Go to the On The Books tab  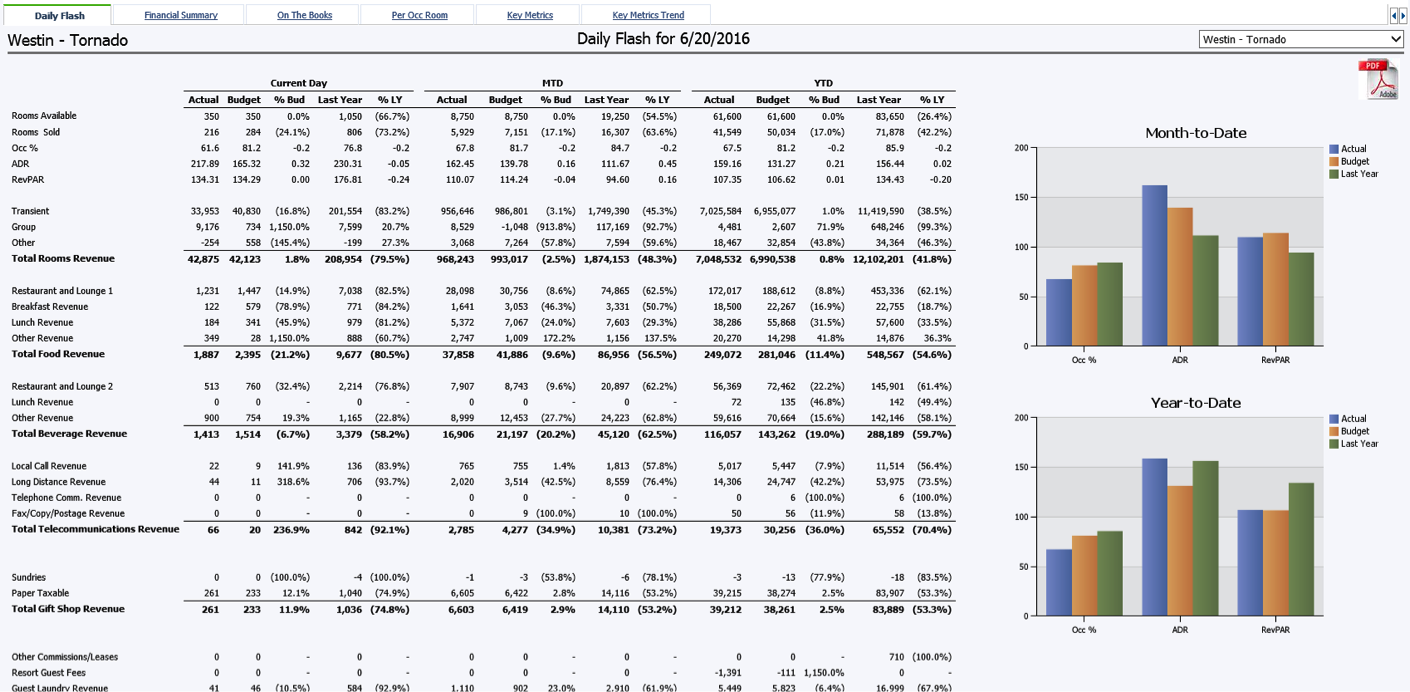pyautogui.click(x=304, y=15)
